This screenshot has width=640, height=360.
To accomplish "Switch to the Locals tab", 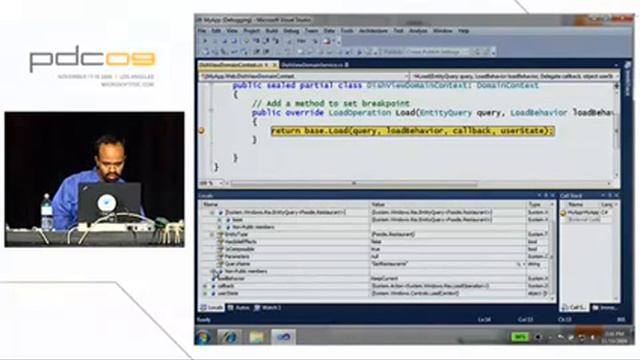I will click(x=211, y=308).
